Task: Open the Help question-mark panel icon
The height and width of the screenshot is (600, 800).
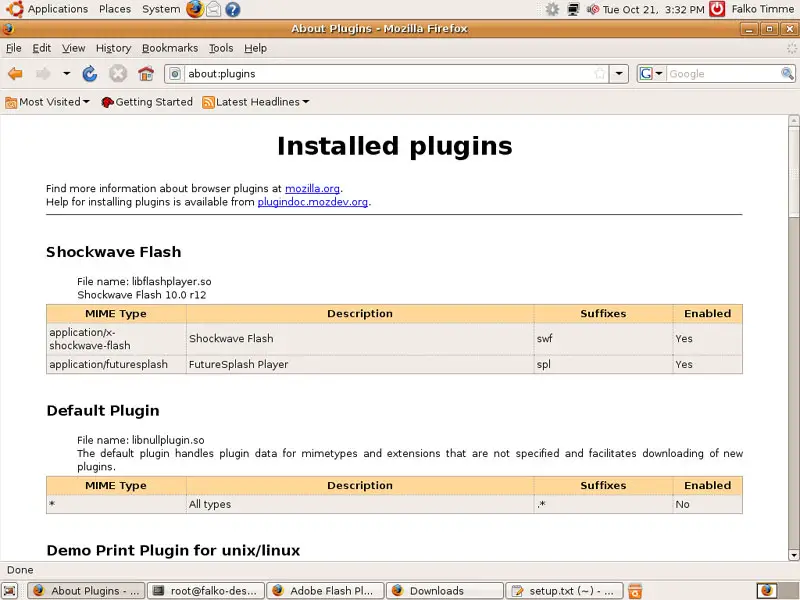Action: 233,9
